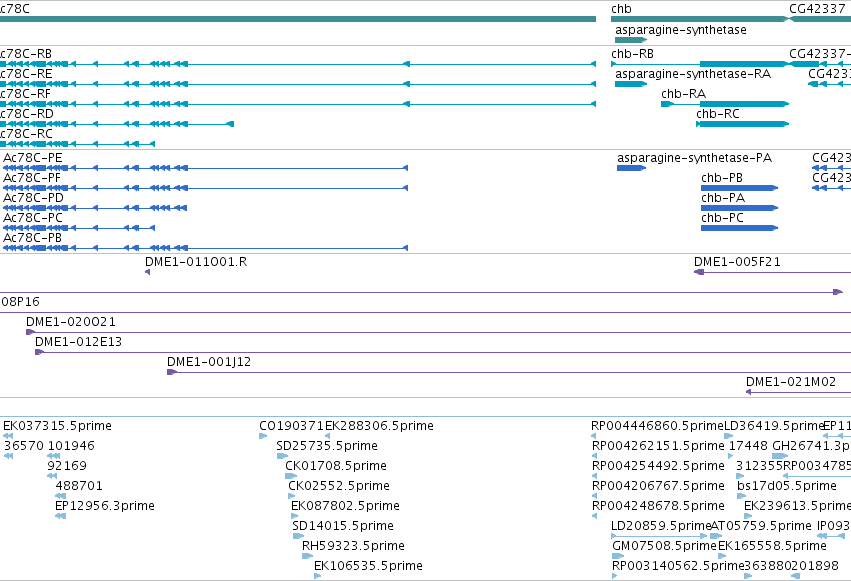
Task: Select the DME1-001J12 clone feature
Action: pyautogui.click(x=509, y=372)
